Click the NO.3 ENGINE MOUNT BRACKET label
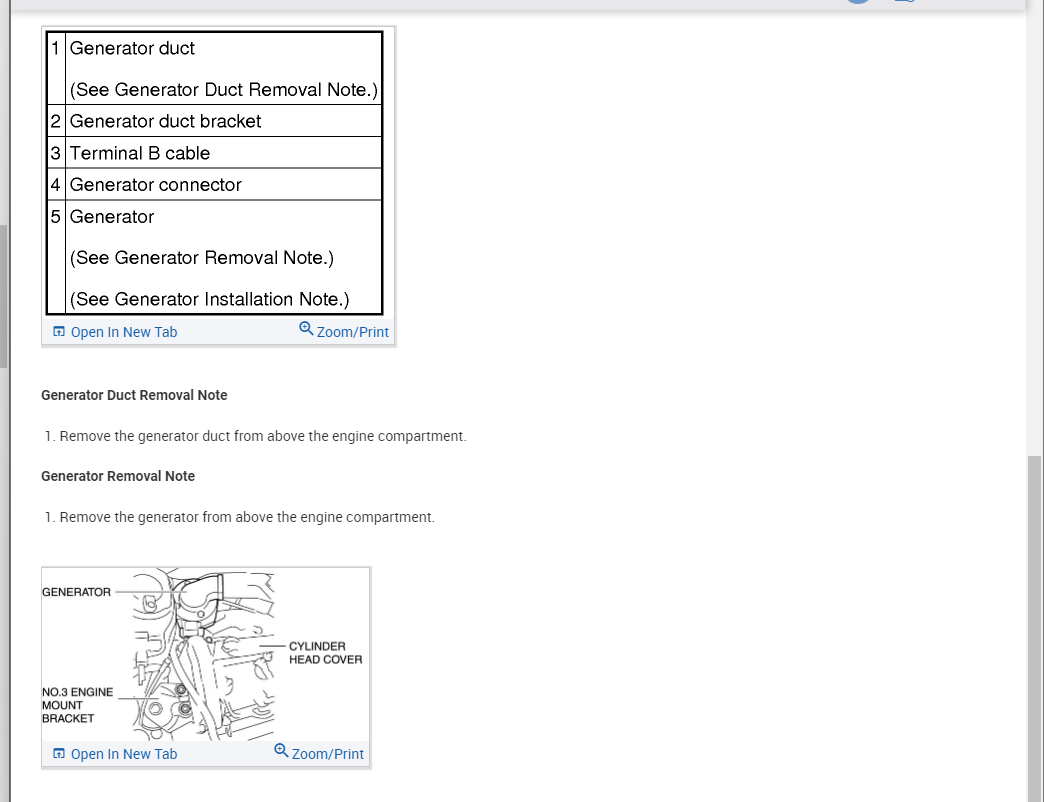The height and width of the screenshot is (802, 1044). tap(77, 705)
